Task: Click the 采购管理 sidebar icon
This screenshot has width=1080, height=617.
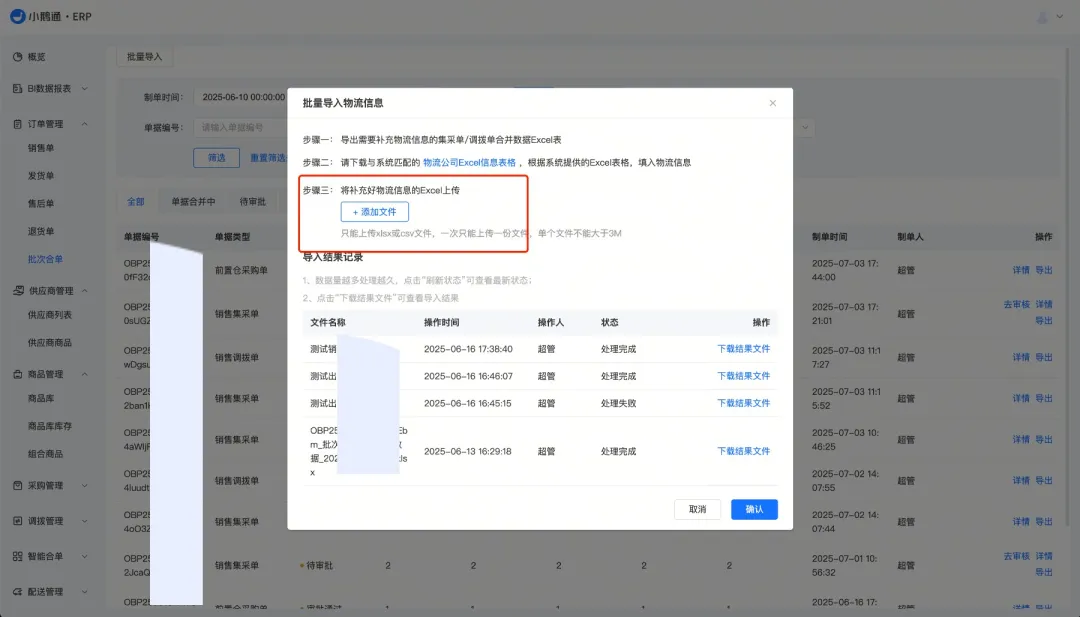Action: (18, 485)
